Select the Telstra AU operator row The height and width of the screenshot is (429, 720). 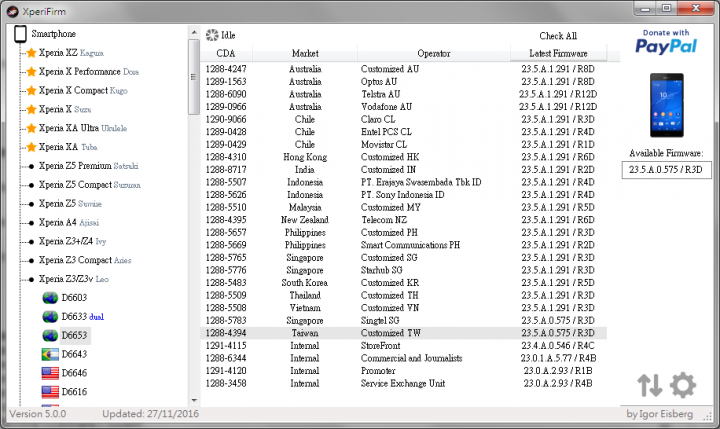pos(404,94)
